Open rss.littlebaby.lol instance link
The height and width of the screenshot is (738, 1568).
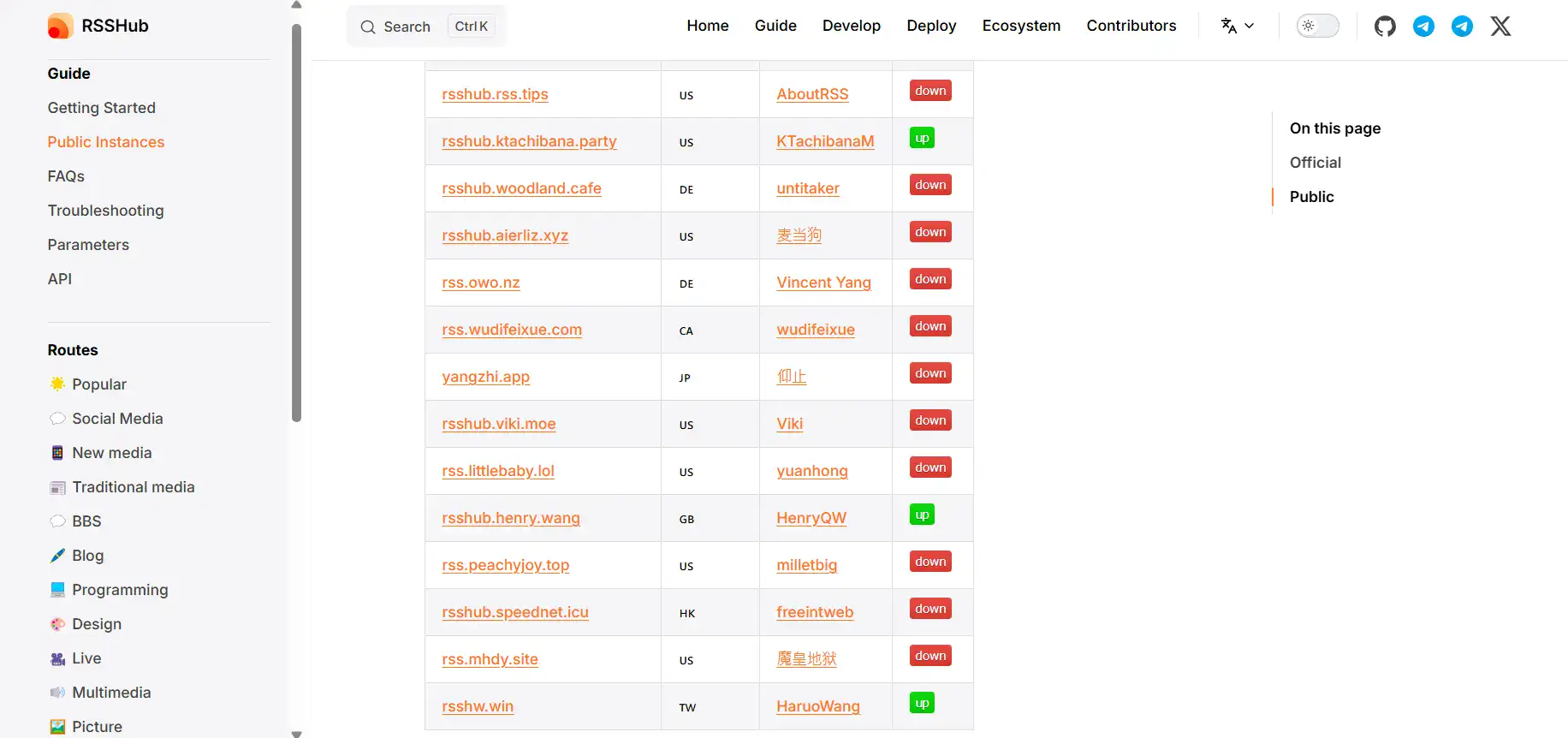click(x=498, y=471)
